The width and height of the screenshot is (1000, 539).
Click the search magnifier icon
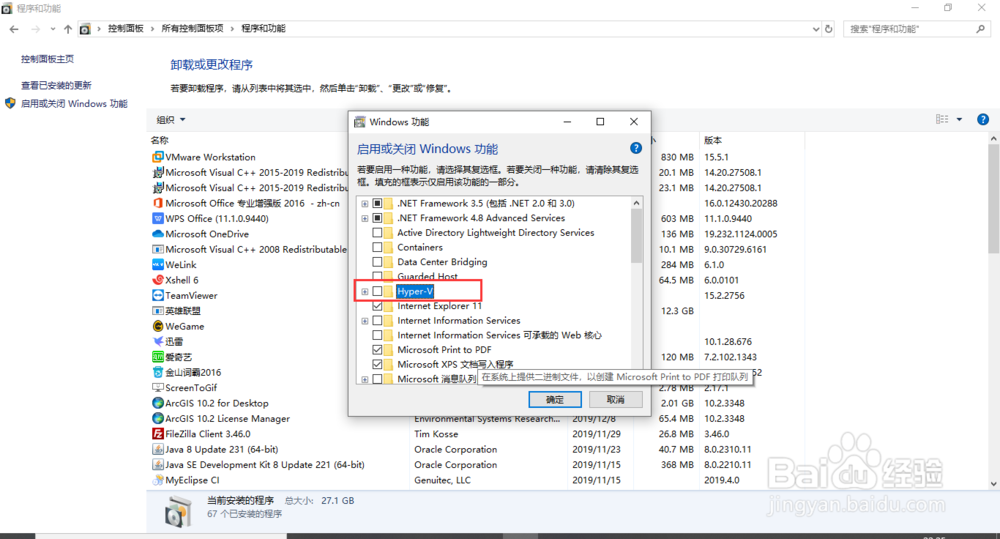(980, 29)
